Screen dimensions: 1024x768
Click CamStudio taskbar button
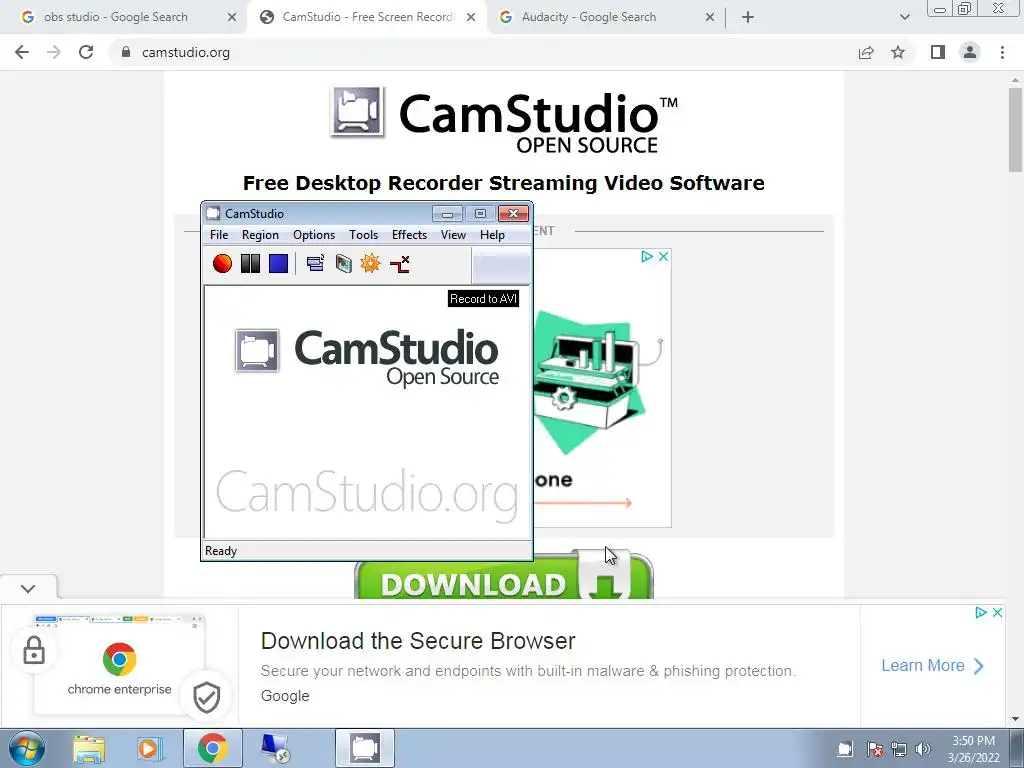tap(365, 748)
